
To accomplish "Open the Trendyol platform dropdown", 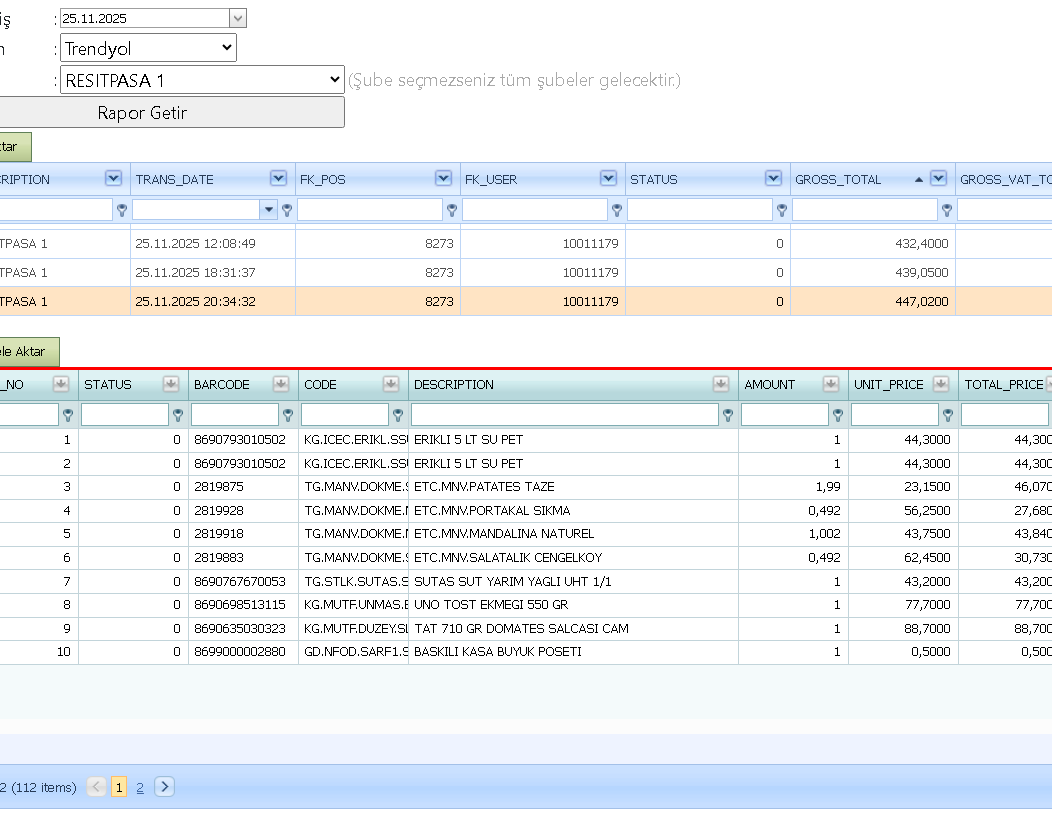I will [148, 48].
